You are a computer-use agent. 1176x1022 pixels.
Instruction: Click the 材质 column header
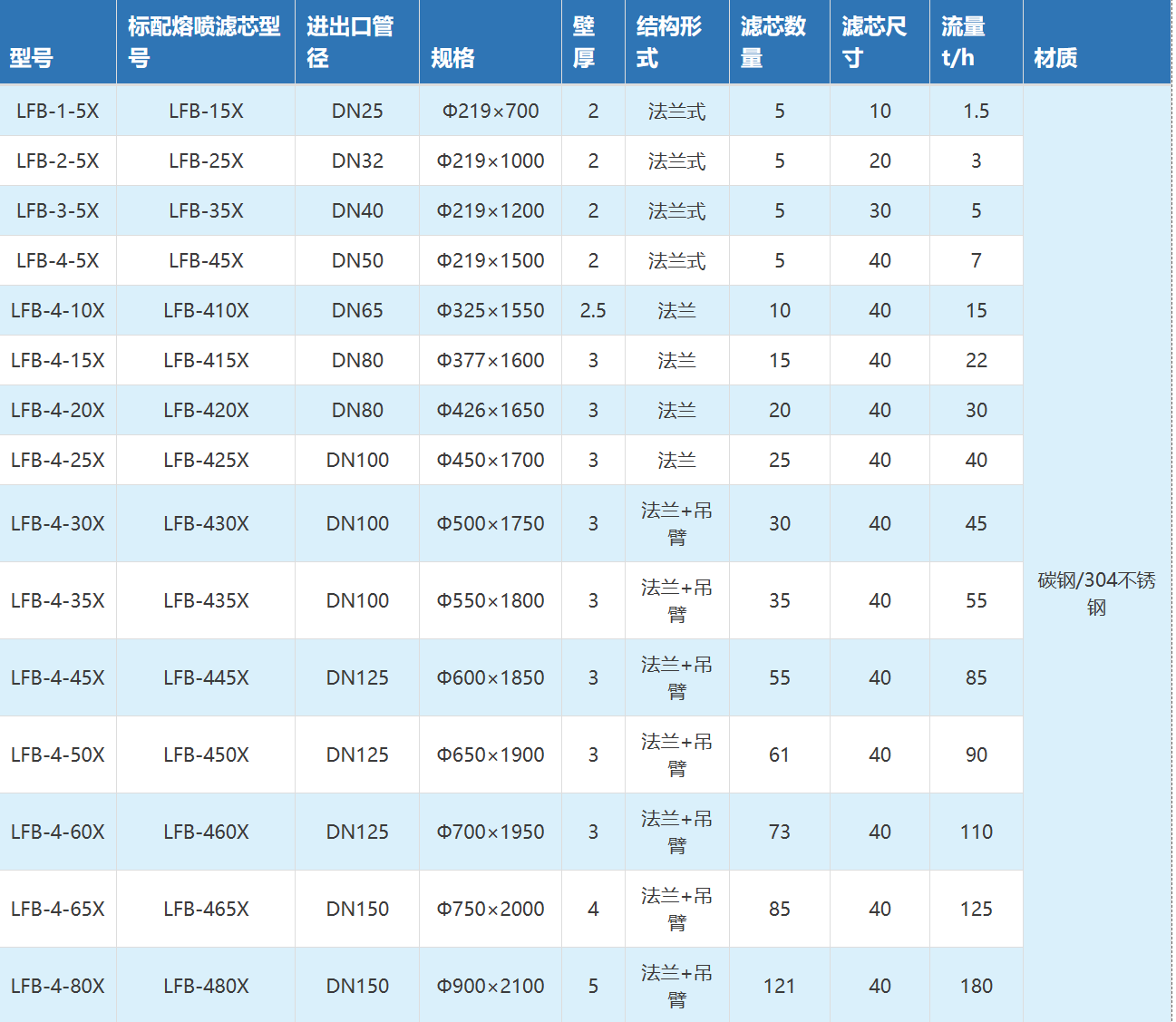point(1097,42)
